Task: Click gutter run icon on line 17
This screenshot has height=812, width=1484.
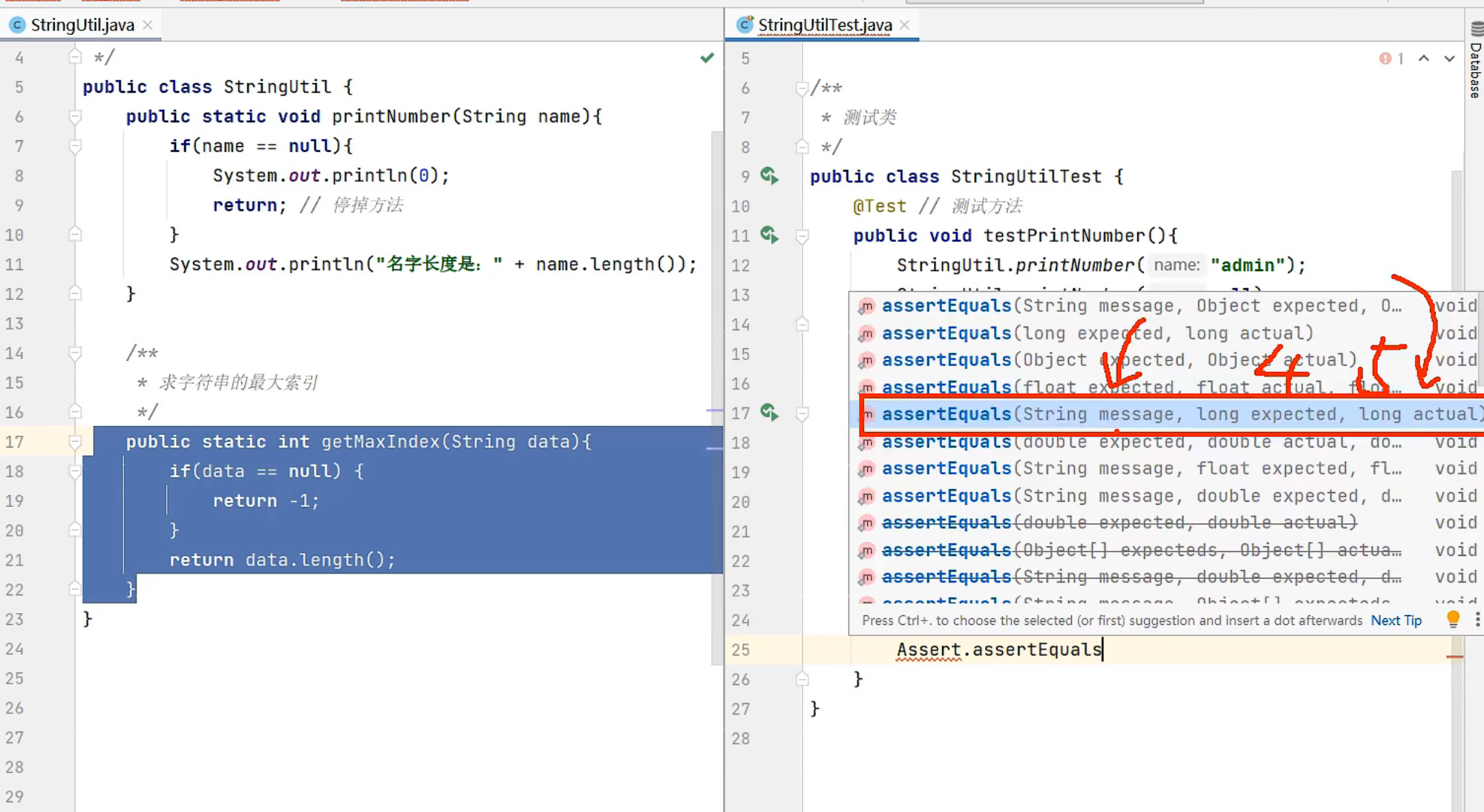Action: tap(769, 413)
